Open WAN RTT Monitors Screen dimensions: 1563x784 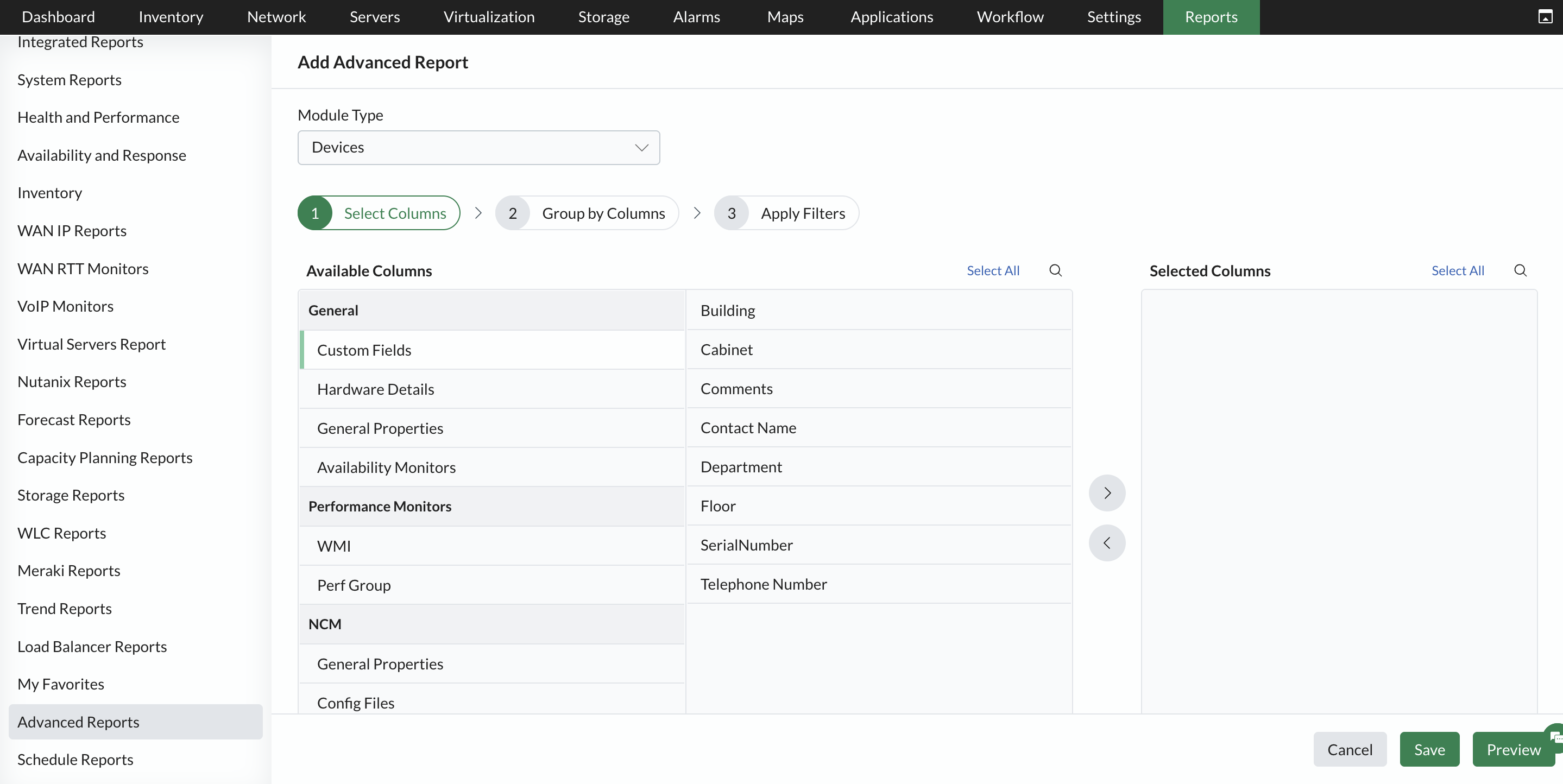(x=83, y=269)
